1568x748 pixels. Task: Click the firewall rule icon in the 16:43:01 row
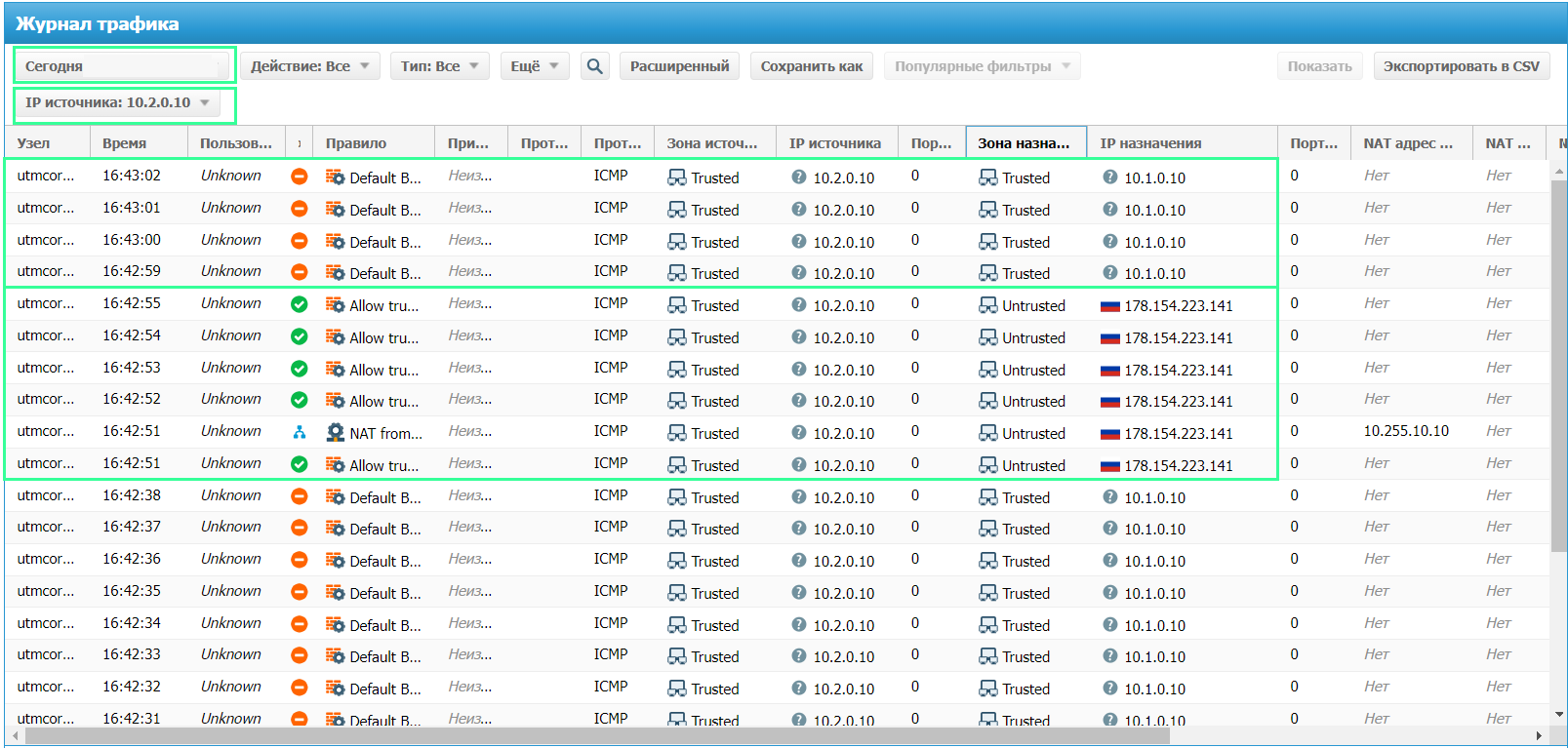pos(336,209)
